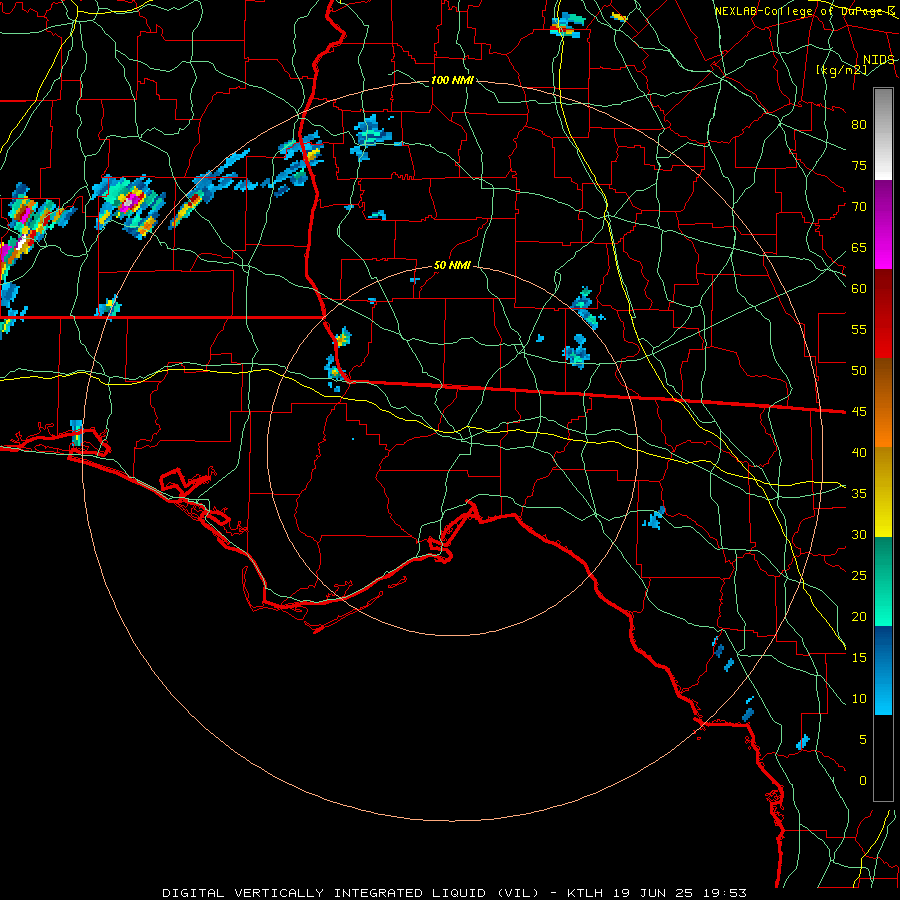Image resolution: width=900 pixels, height=900 pixels.
Task: Select the 70 value on the scale
Action: (859, 207)
